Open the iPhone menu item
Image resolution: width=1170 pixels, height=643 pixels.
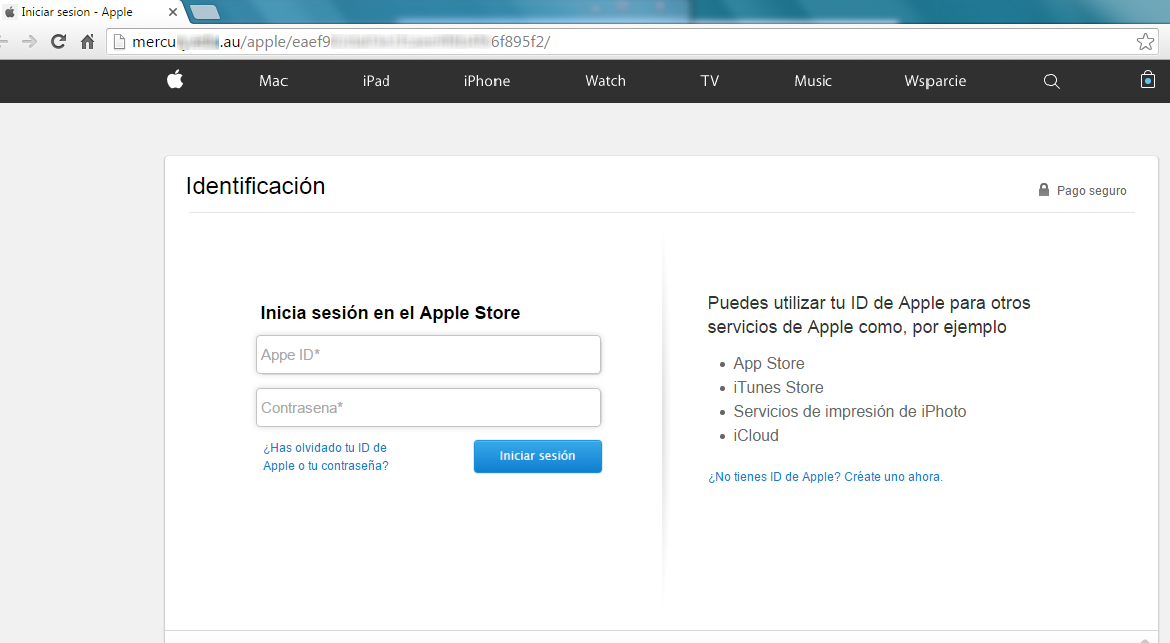[x=487, y=81]
